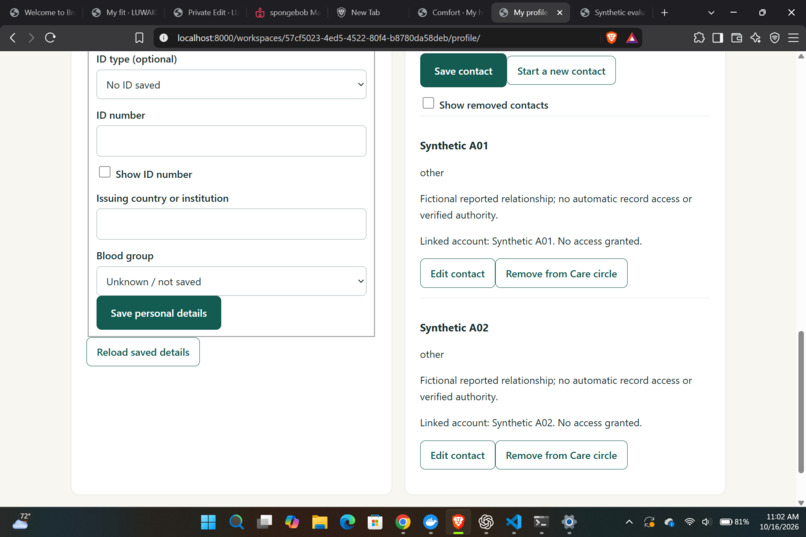This screenshot has height=537, width=806.
Task: Switch to the Welcome to Brave tab
Action: 43,12
